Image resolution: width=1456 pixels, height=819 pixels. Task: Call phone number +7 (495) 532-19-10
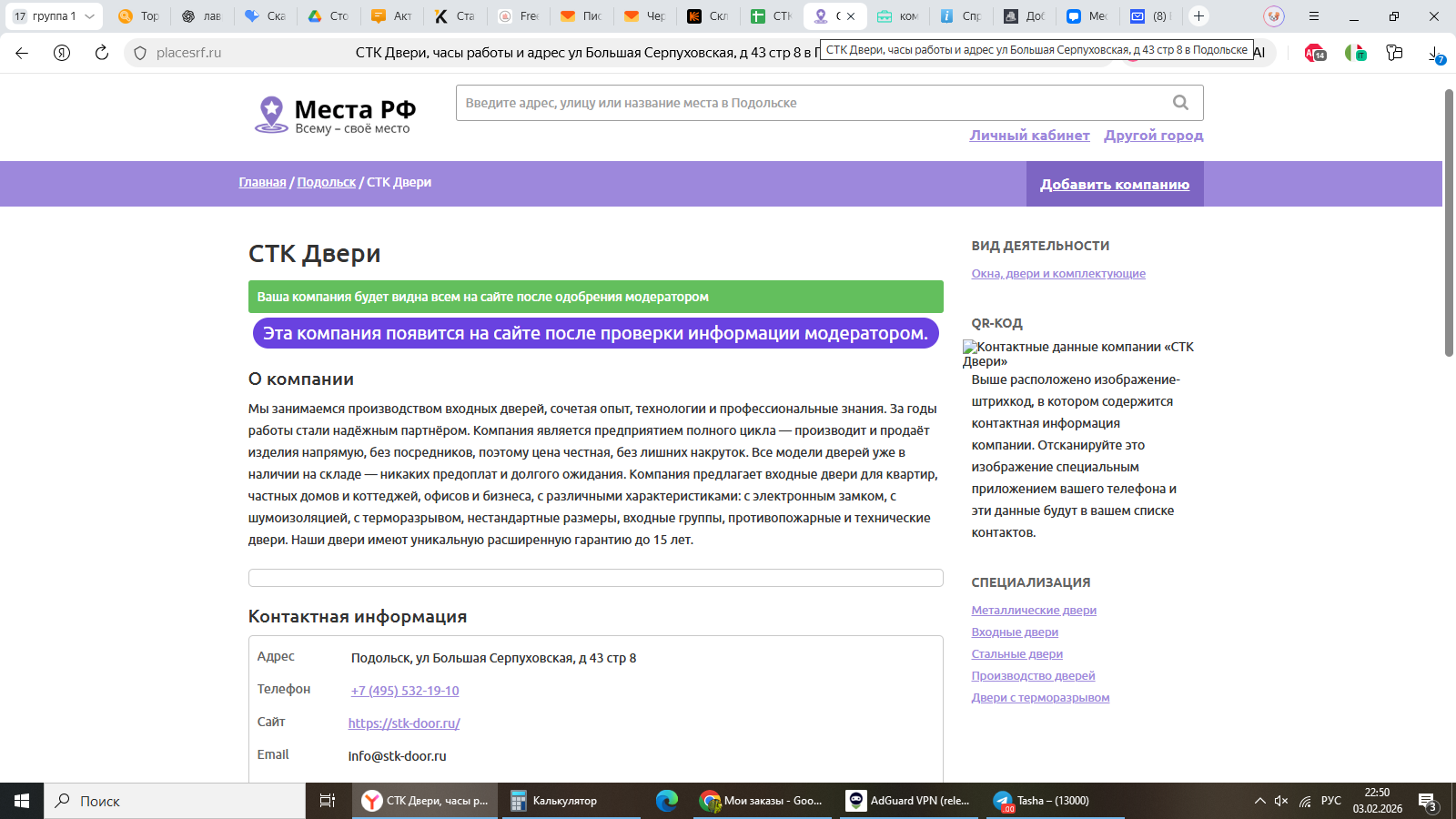(x=405, y=691)
